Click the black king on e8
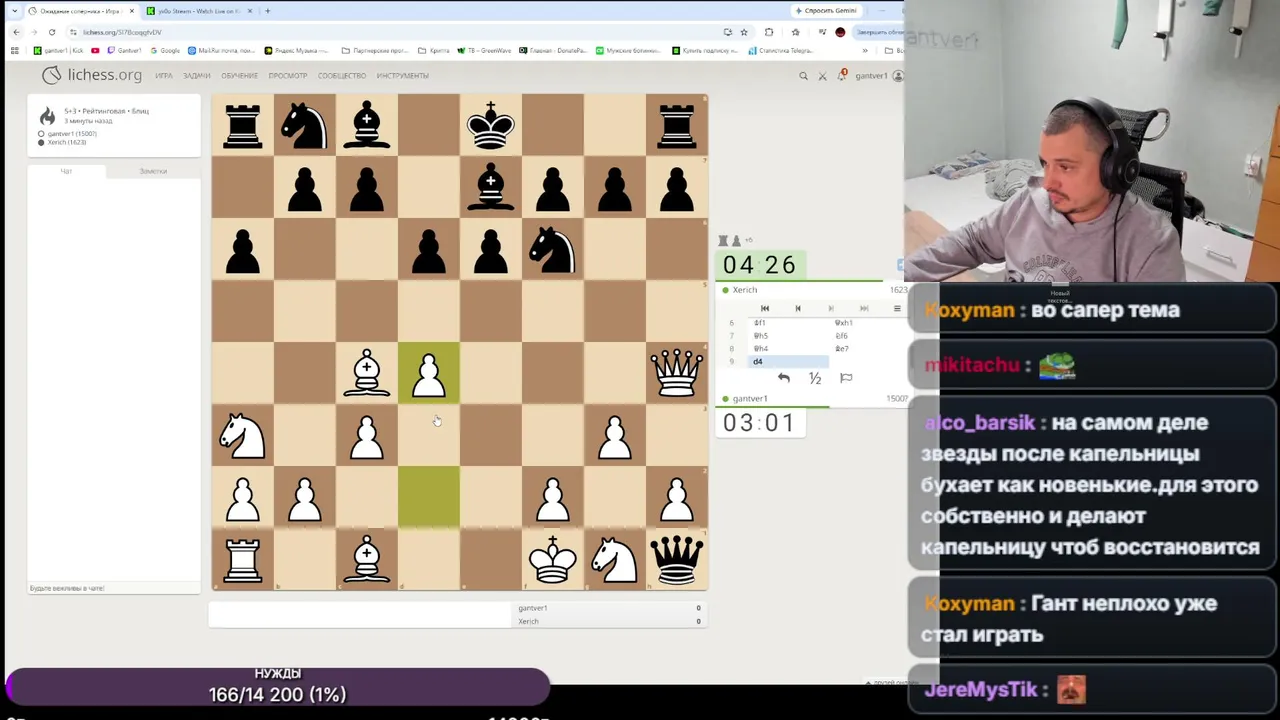1280x720 pixels. tap(491, 125)
